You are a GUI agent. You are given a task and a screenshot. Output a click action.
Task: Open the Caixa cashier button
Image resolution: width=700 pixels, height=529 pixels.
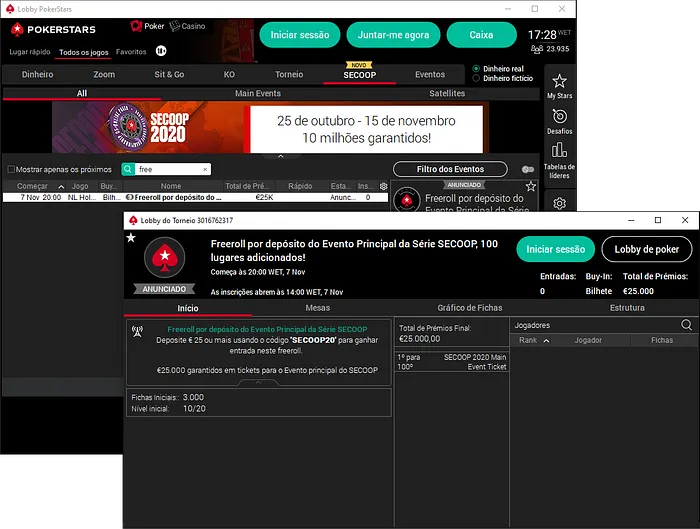coord(481,35)
